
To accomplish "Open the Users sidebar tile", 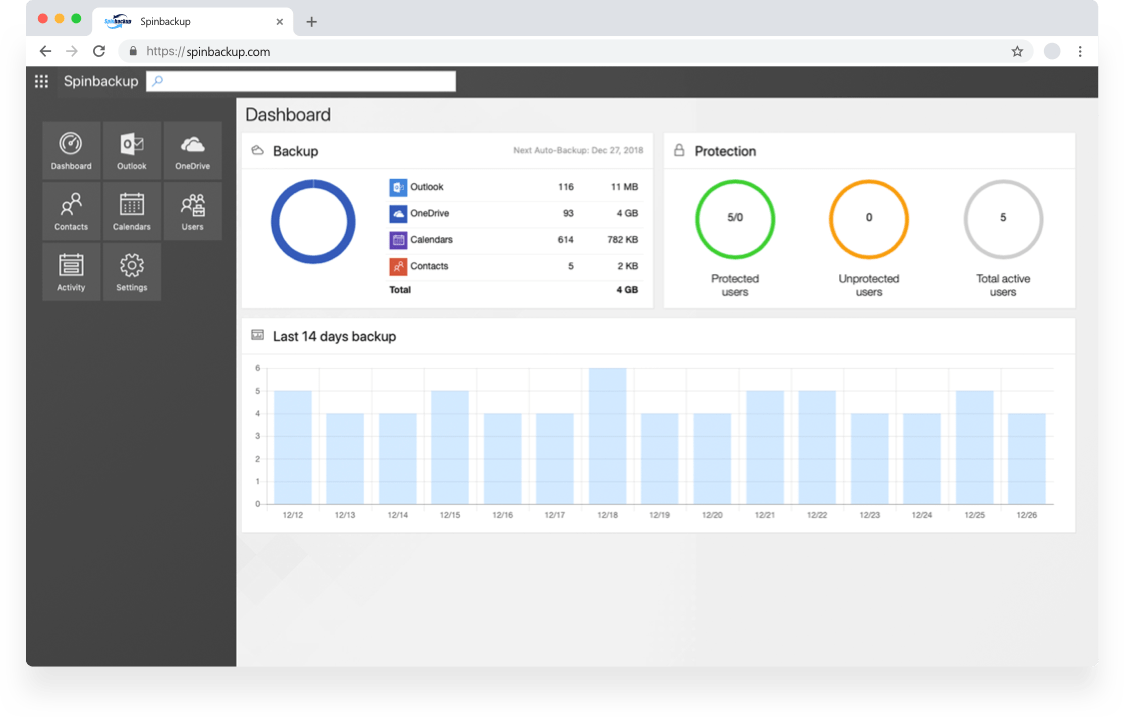I will [193, 211].
